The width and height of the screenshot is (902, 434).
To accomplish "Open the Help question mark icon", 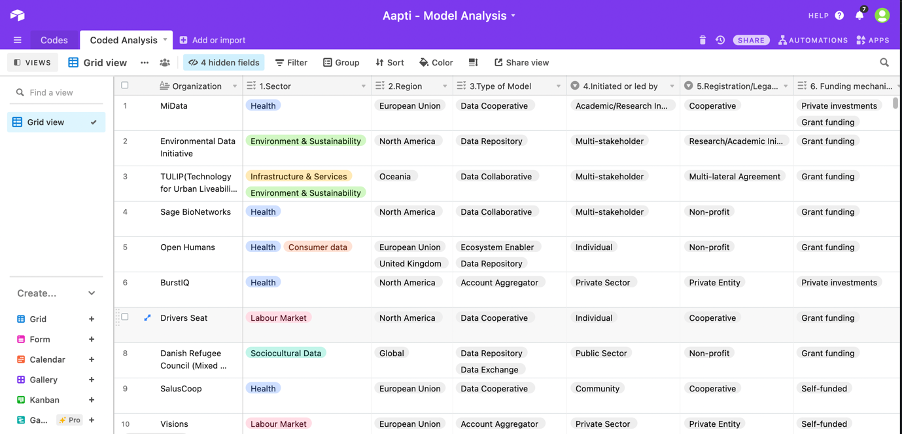I will [x=839, y=16].
